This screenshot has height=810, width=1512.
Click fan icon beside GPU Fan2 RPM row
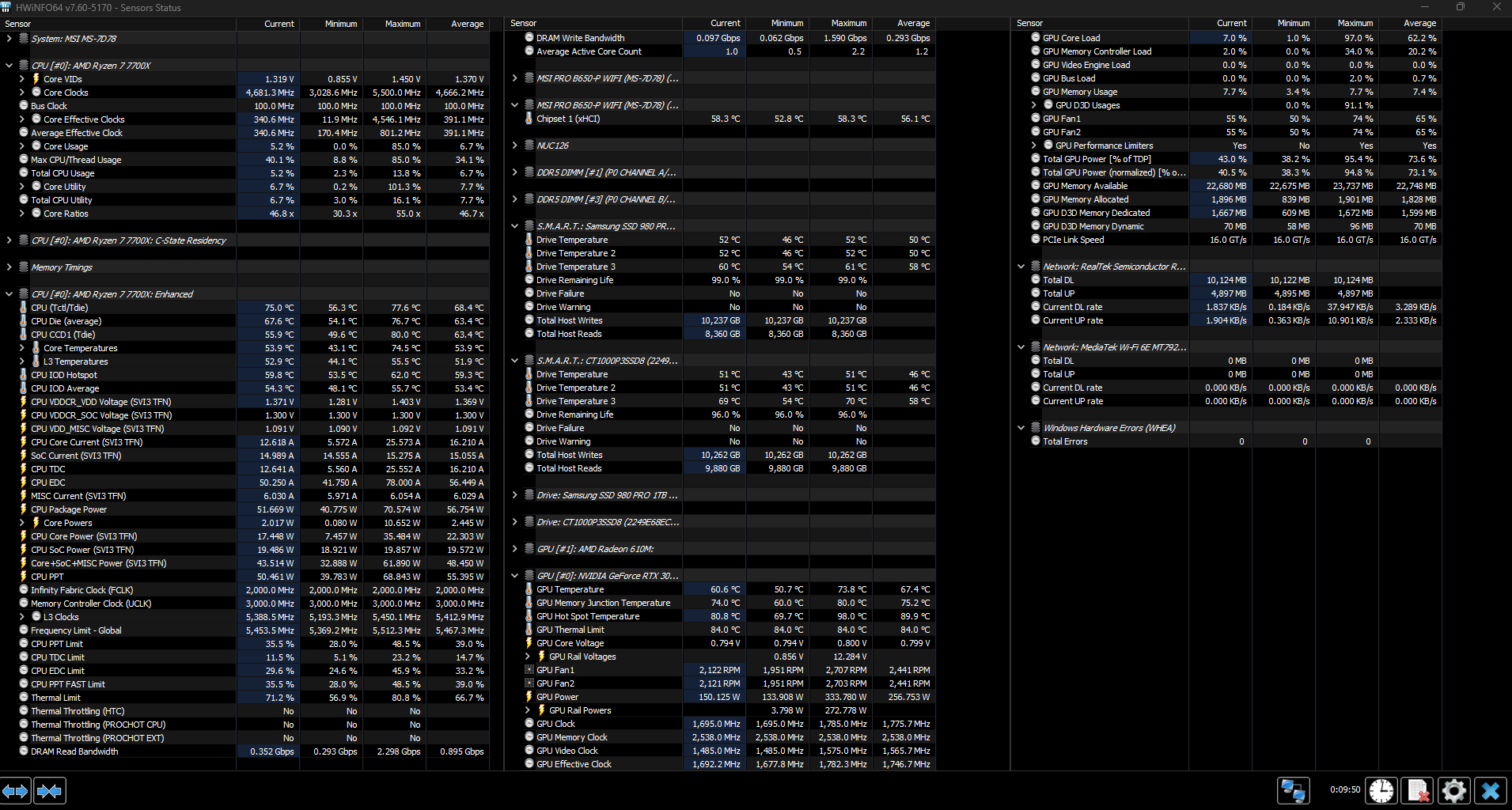[x=529, y=683]
